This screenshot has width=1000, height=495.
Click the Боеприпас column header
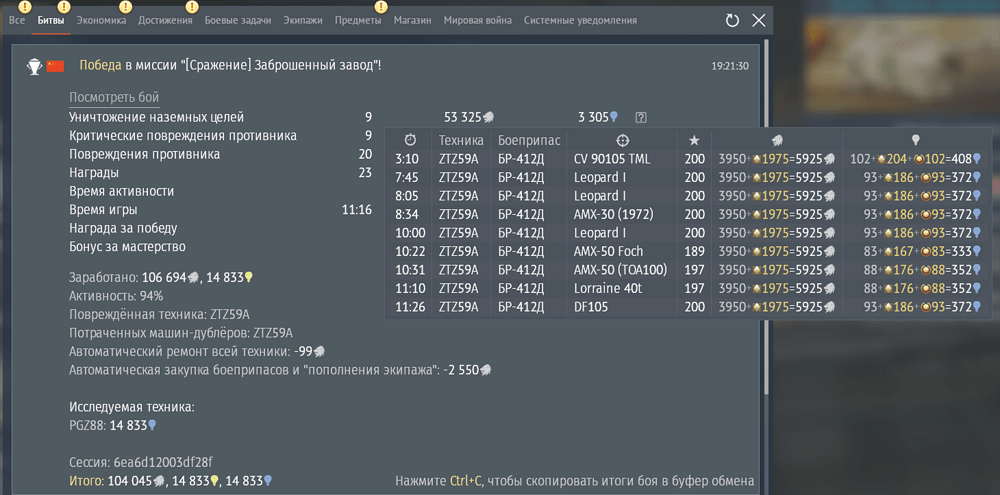[529, 140]
